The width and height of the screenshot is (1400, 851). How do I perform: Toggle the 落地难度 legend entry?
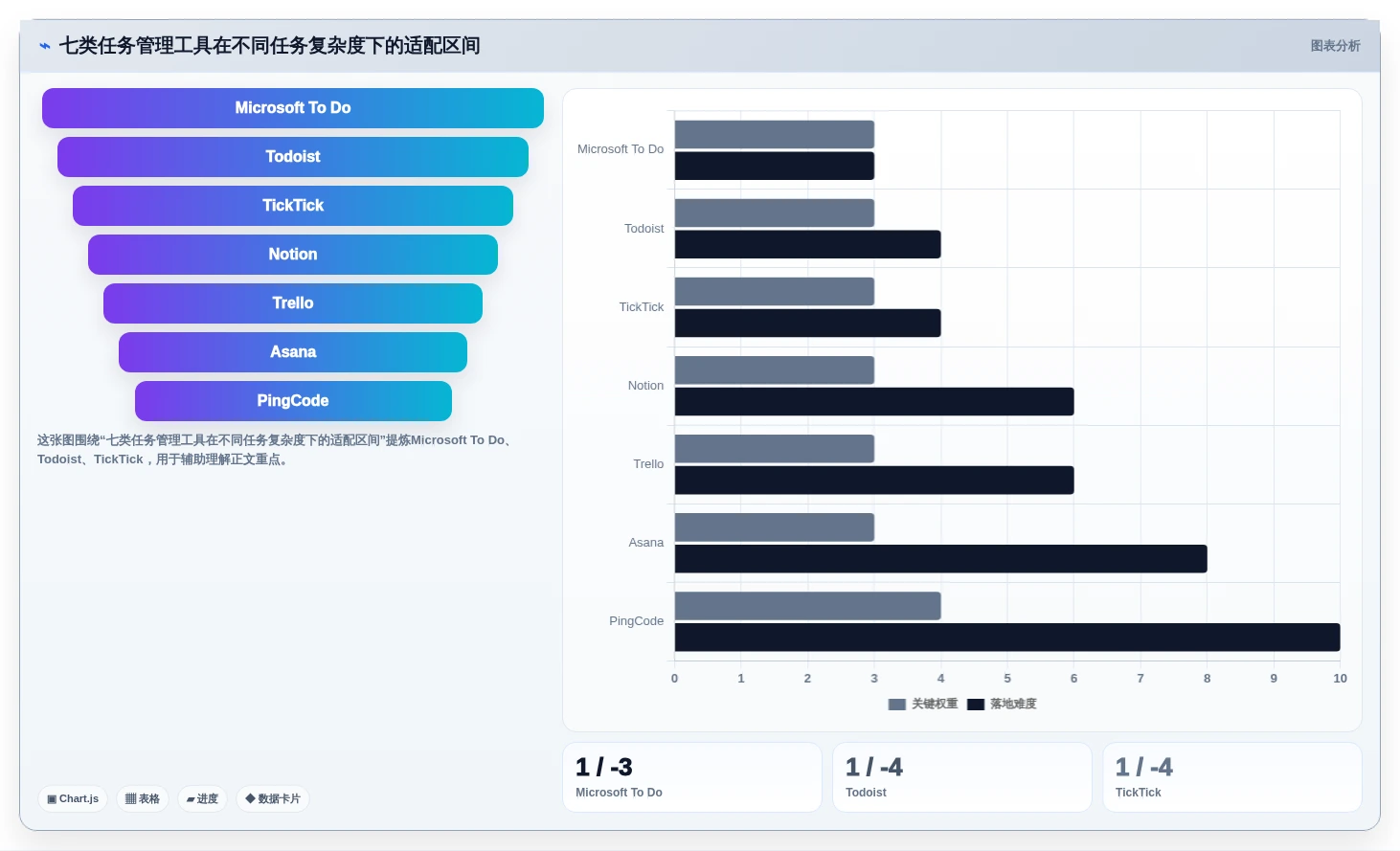[x=1002, y=704]
